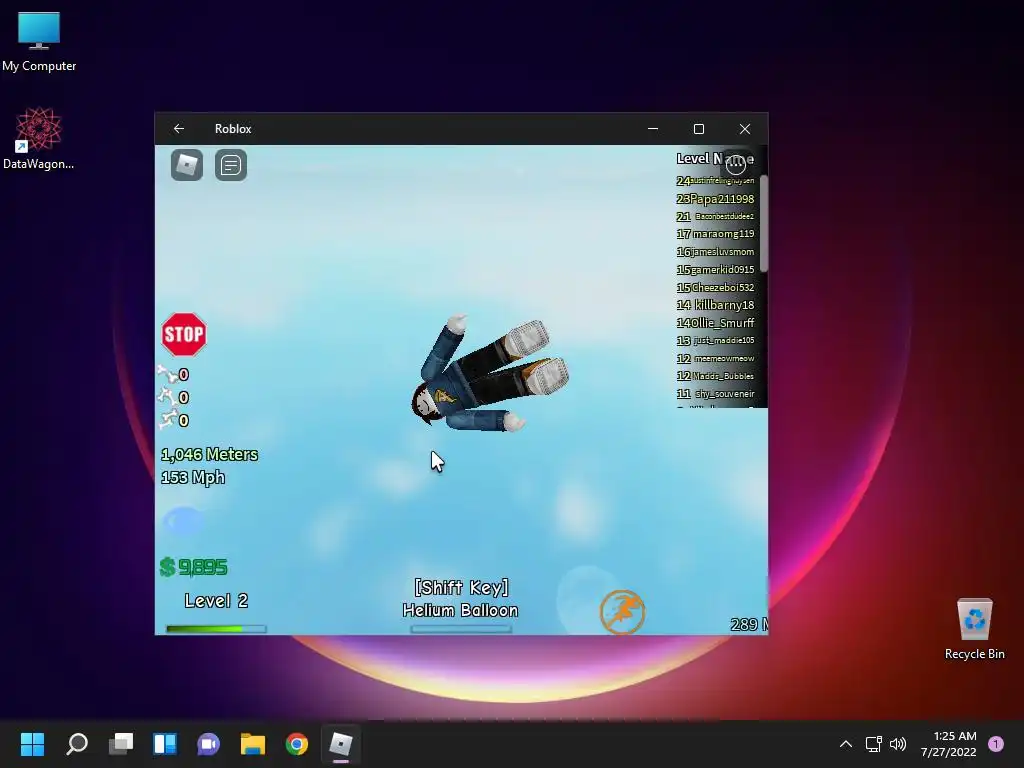Click the red STOP sign
This screenshot has height=768, width=1024.
(x=184, y=334)
